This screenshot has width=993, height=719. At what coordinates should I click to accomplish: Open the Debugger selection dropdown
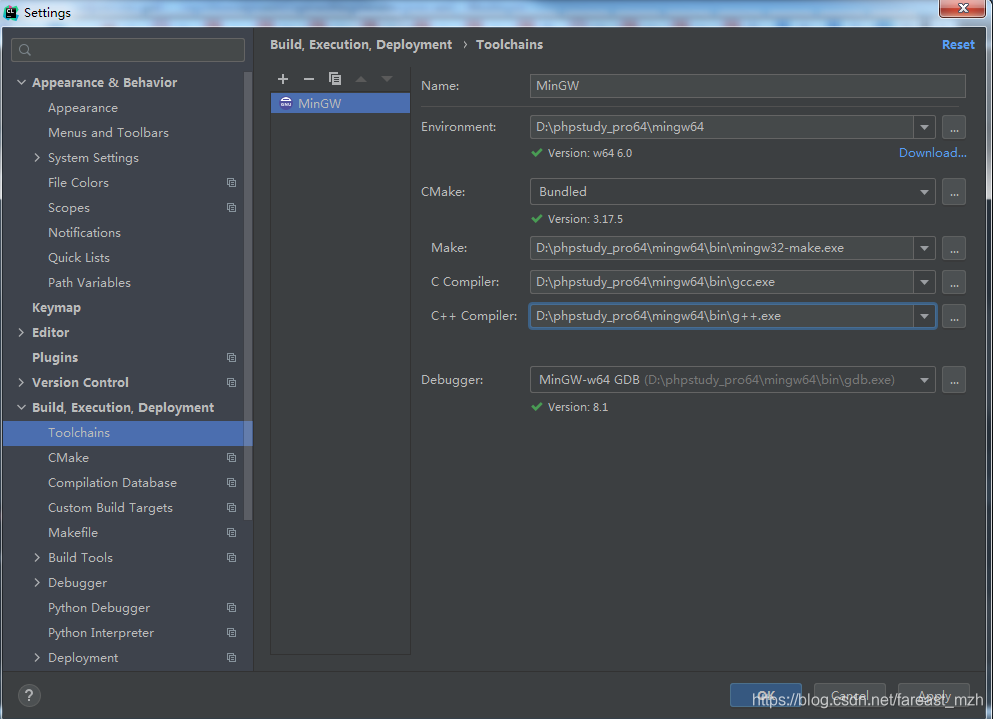[x=923, y=380]
